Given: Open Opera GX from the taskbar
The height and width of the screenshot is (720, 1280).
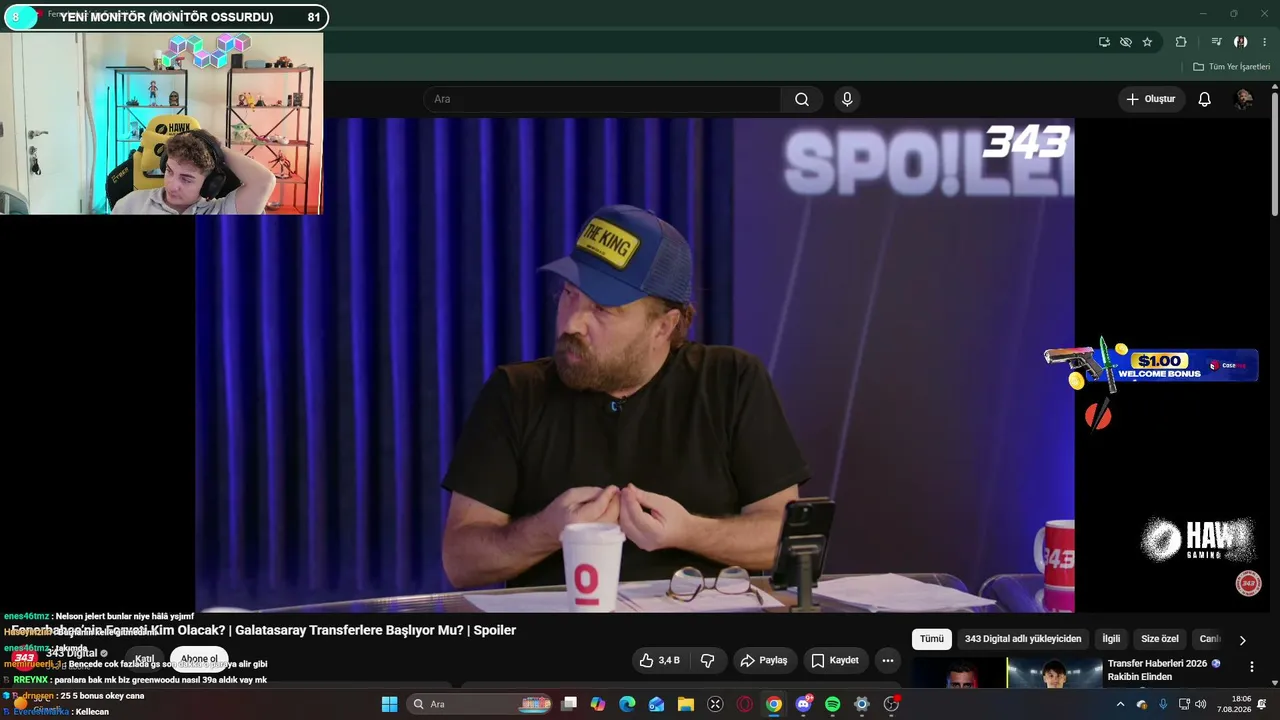Looking at the screenshot, I should pos(744,704).
